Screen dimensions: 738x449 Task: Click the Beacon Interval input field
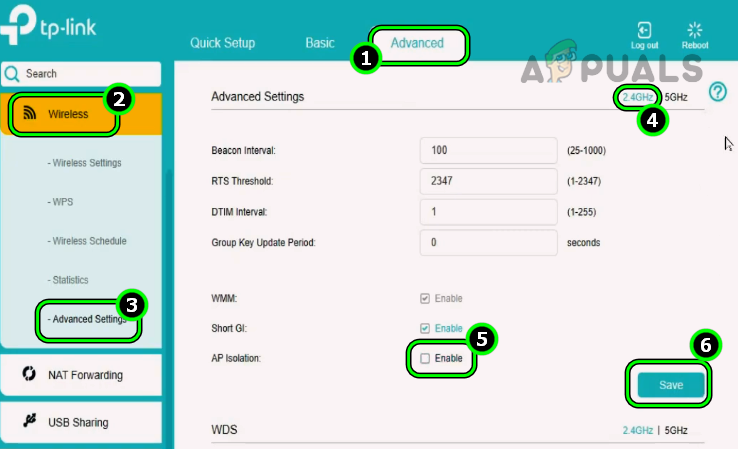pos(489,151)
